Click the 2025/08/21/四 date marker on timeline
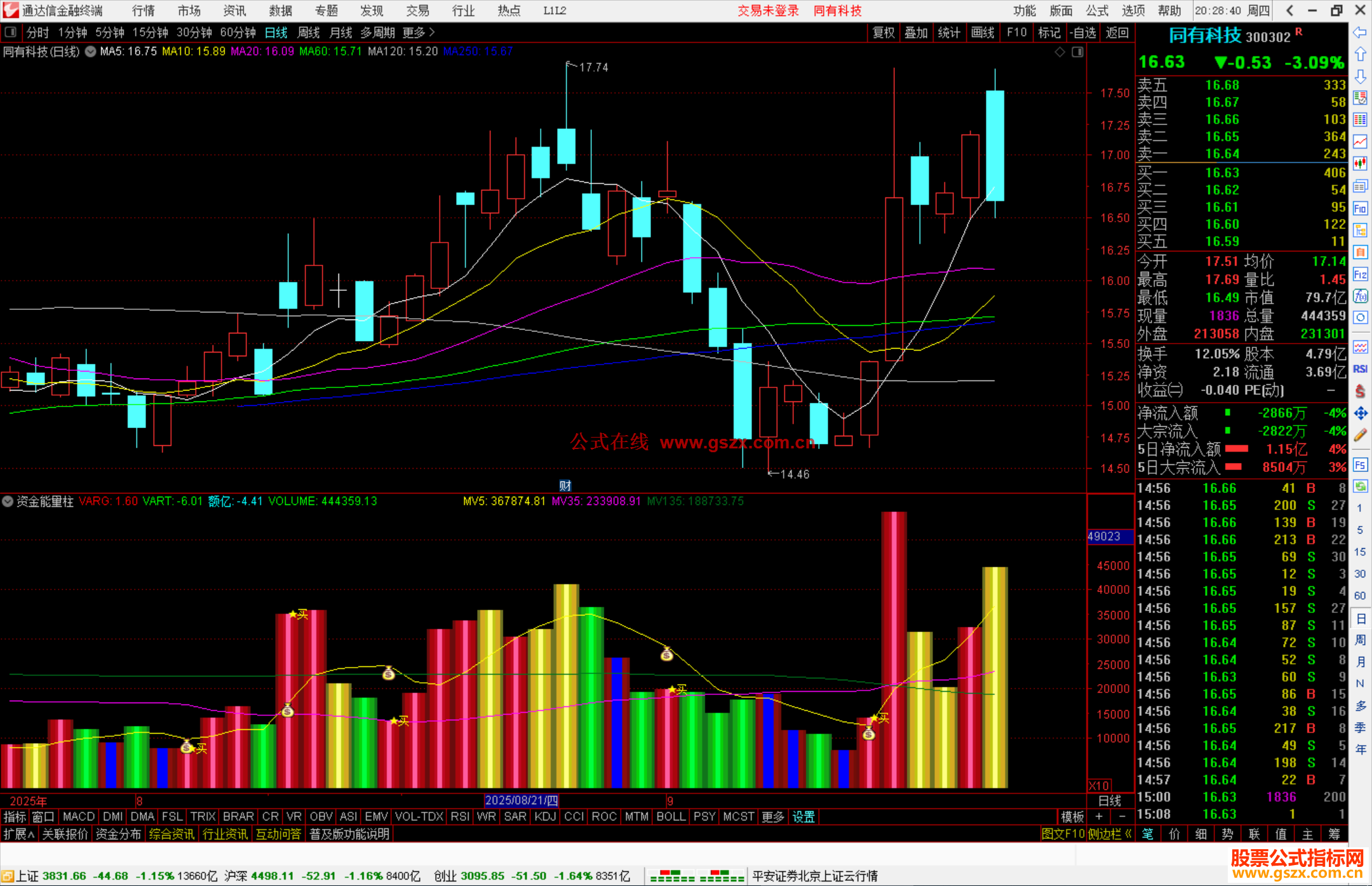The image size is (1372, 886). click(521, 800)
